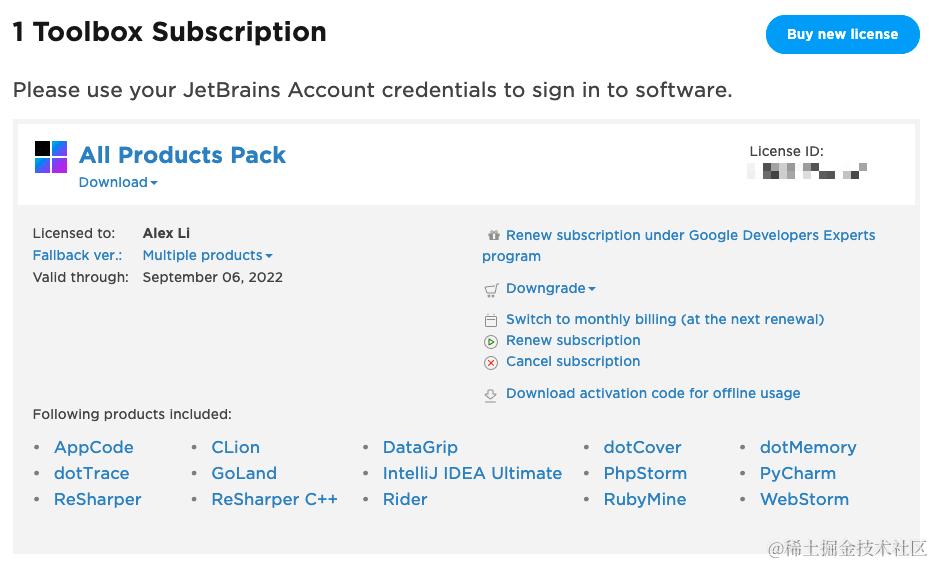Open the Download dropdown under All Products Pack
The width and height of the screenshot is (934, 565).
pos(118,182)
